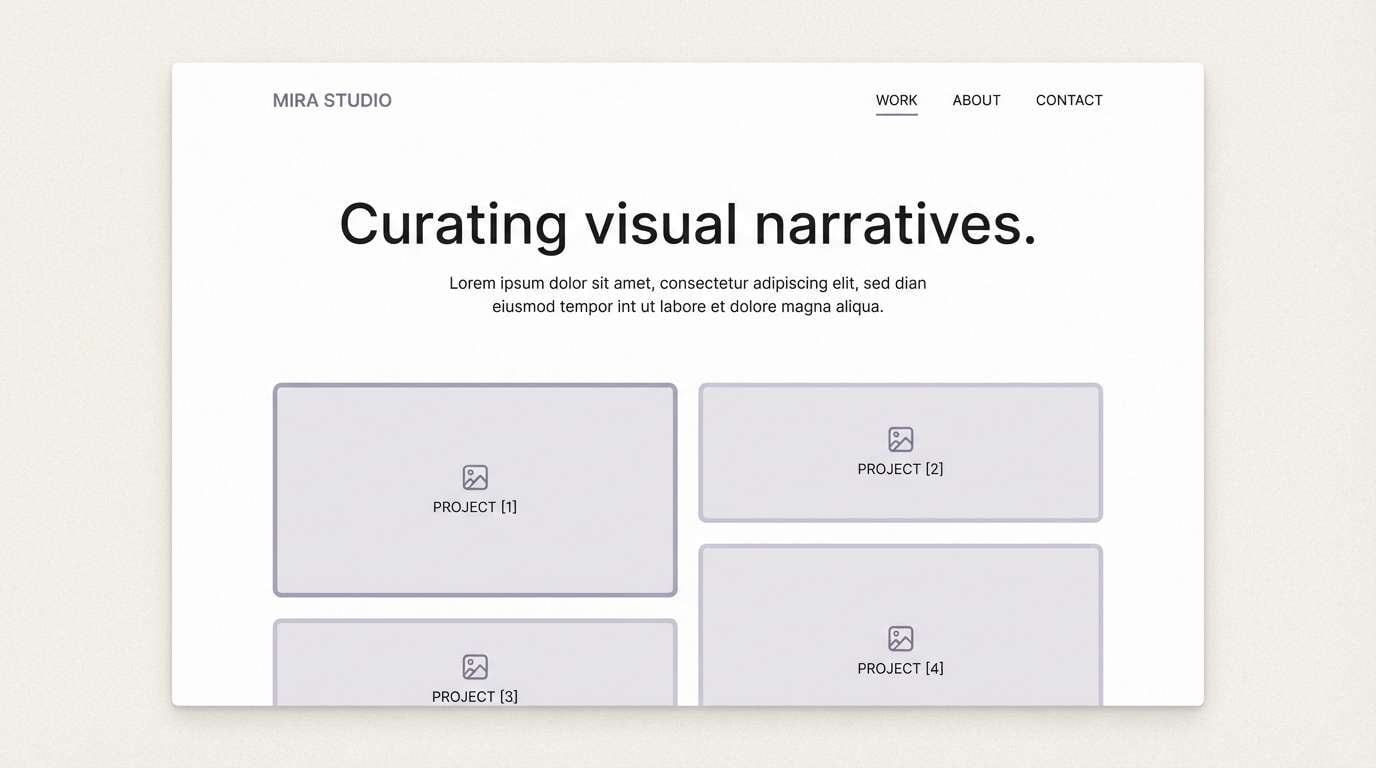Viewport: 1376px width, 768px height.
Task: Click the Lorem ipsum subtitle paragraph
Action: (x=688, y=294)
